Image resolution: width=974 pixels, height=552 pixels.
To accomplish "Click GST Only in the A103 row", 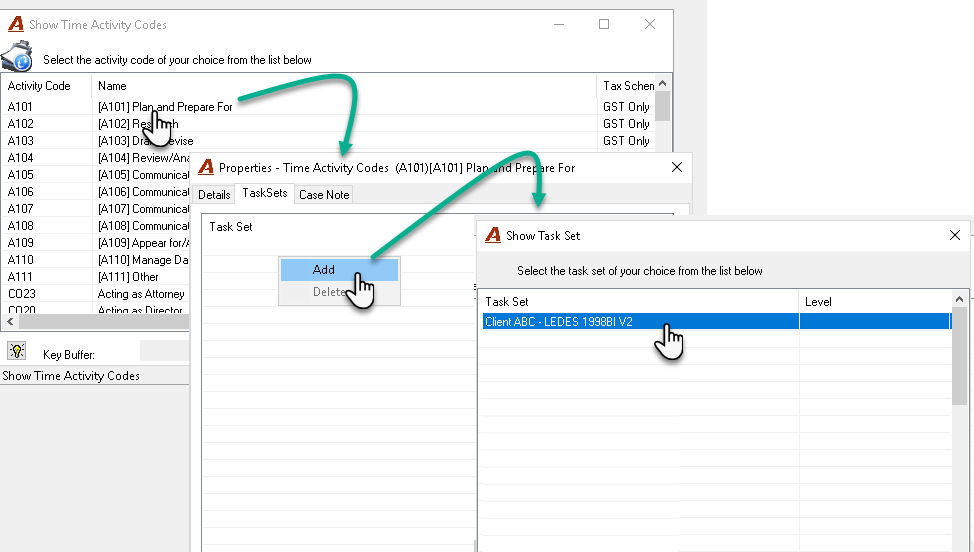I will [626, 141].
